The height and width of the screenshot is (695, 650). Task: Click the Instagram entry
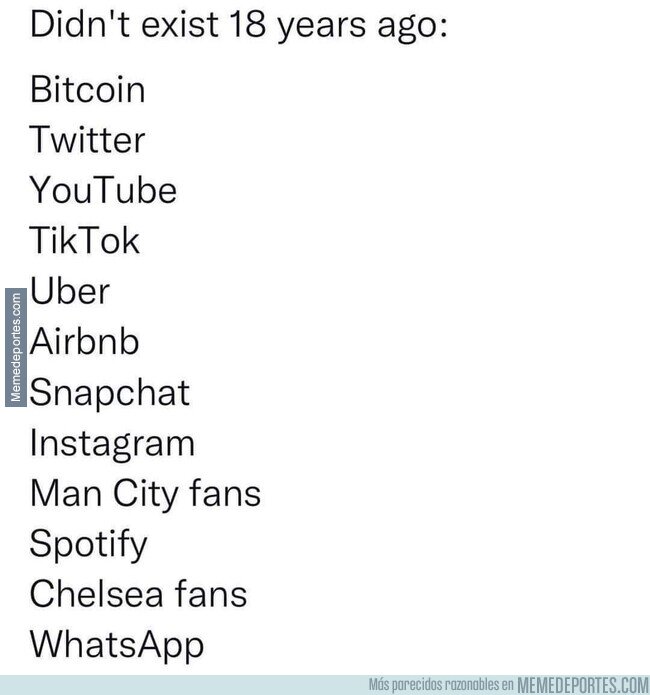[112, 445]
